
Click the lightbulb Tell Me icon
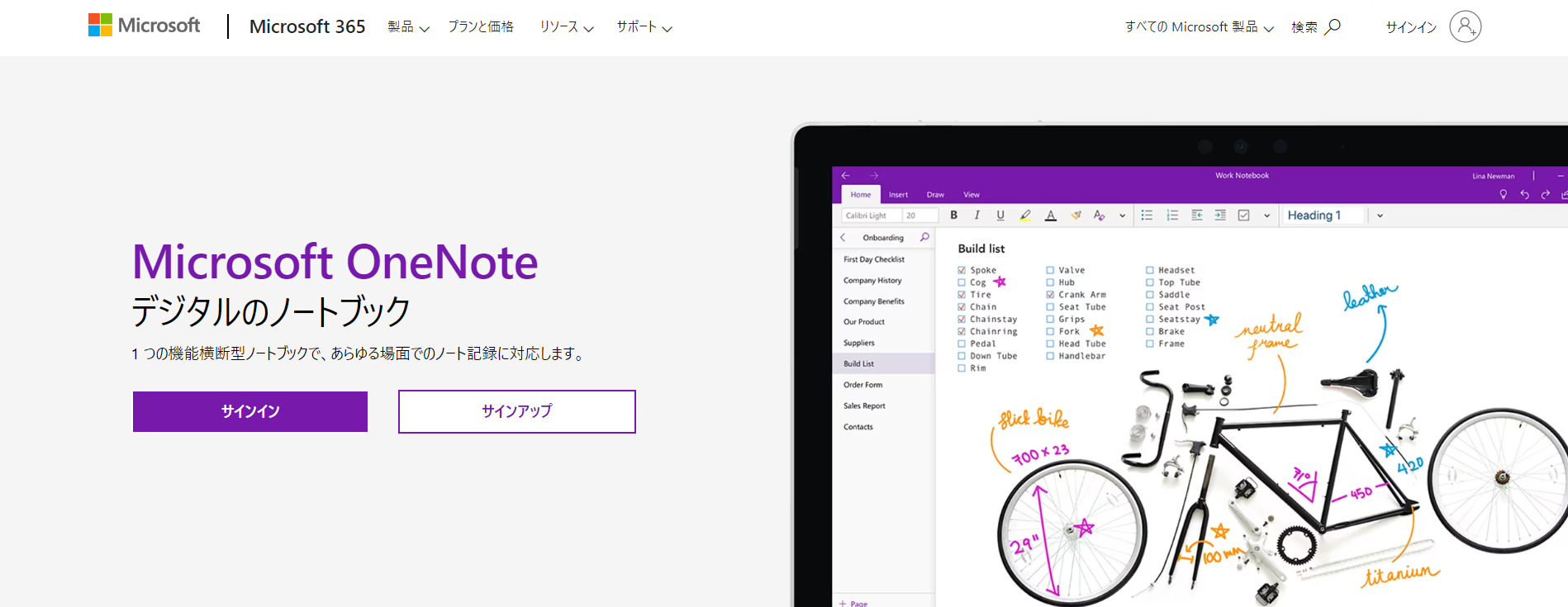click(x=1503, y=194)
